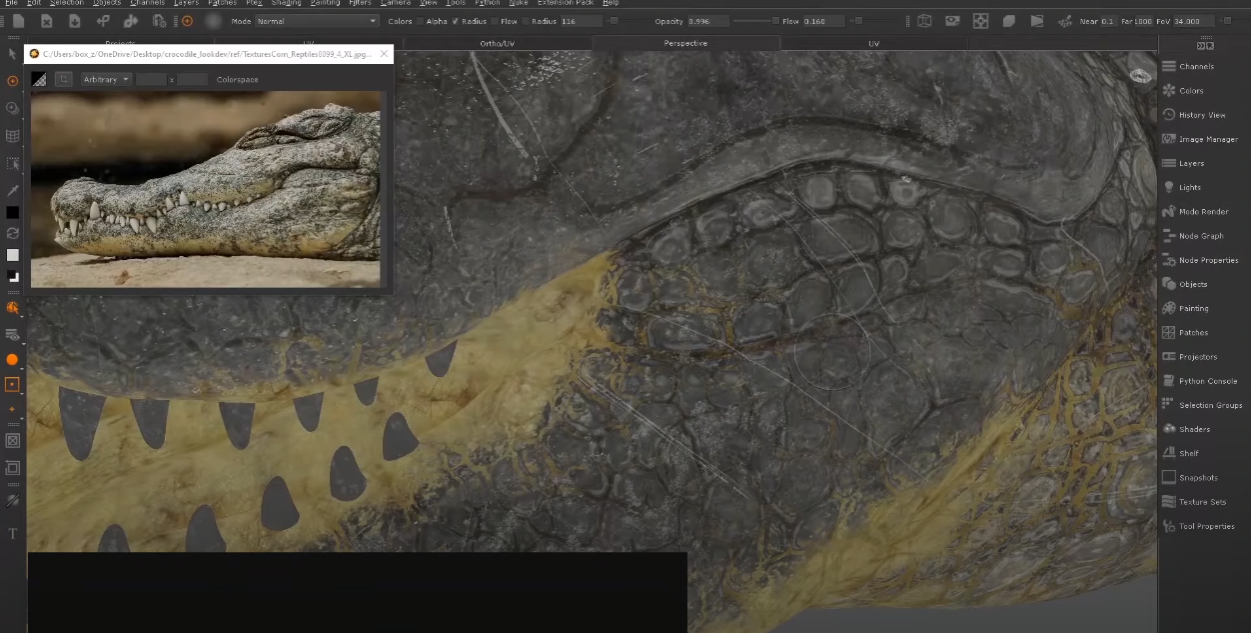Open the Colors palette
The width and height of the screenshot is (1251, 633).
point(1184,90)
